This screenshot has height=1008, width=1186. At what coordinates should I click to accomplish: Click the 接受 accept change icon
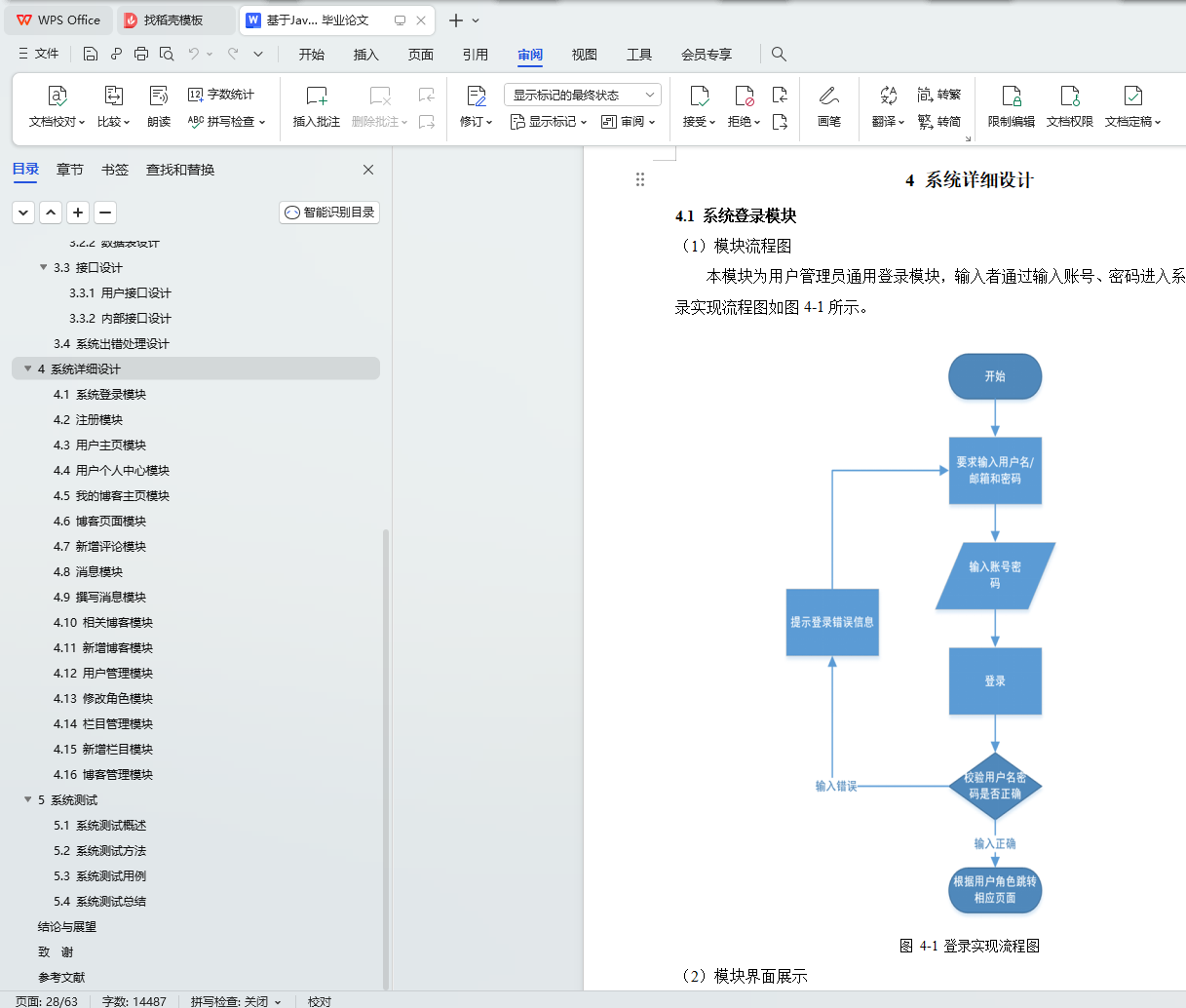[x=699, y=96]
